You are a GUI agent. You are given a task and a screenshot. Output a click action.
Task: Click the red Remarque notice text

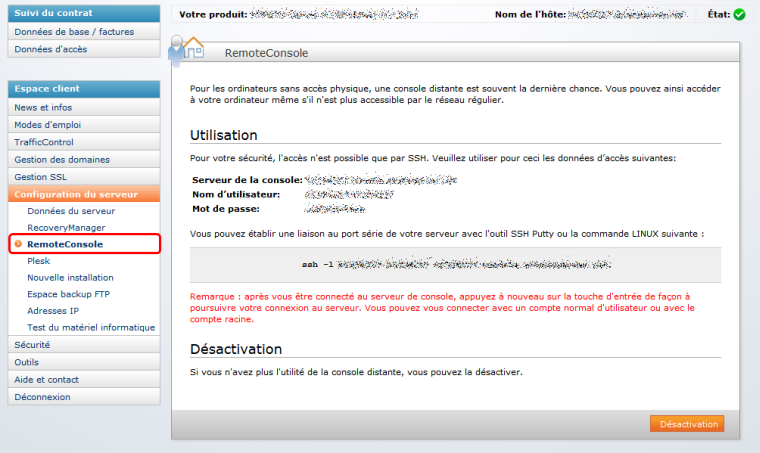[x=442, y=308]
